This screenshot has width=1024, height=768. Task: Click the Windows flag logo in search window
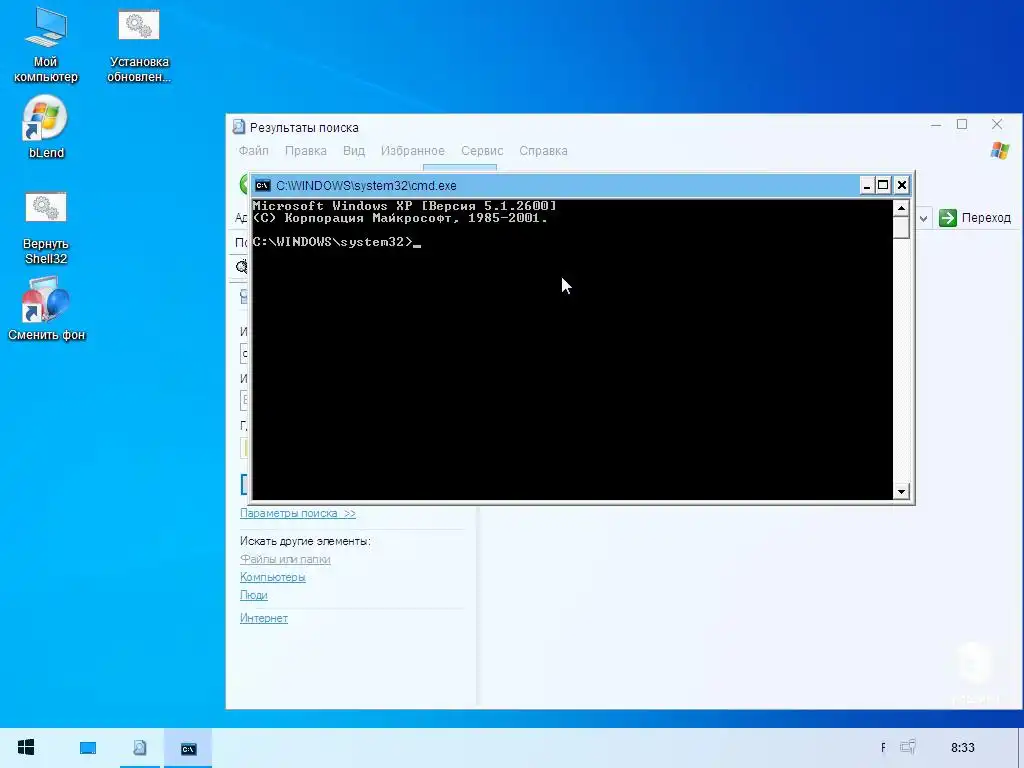[1000, 151]
